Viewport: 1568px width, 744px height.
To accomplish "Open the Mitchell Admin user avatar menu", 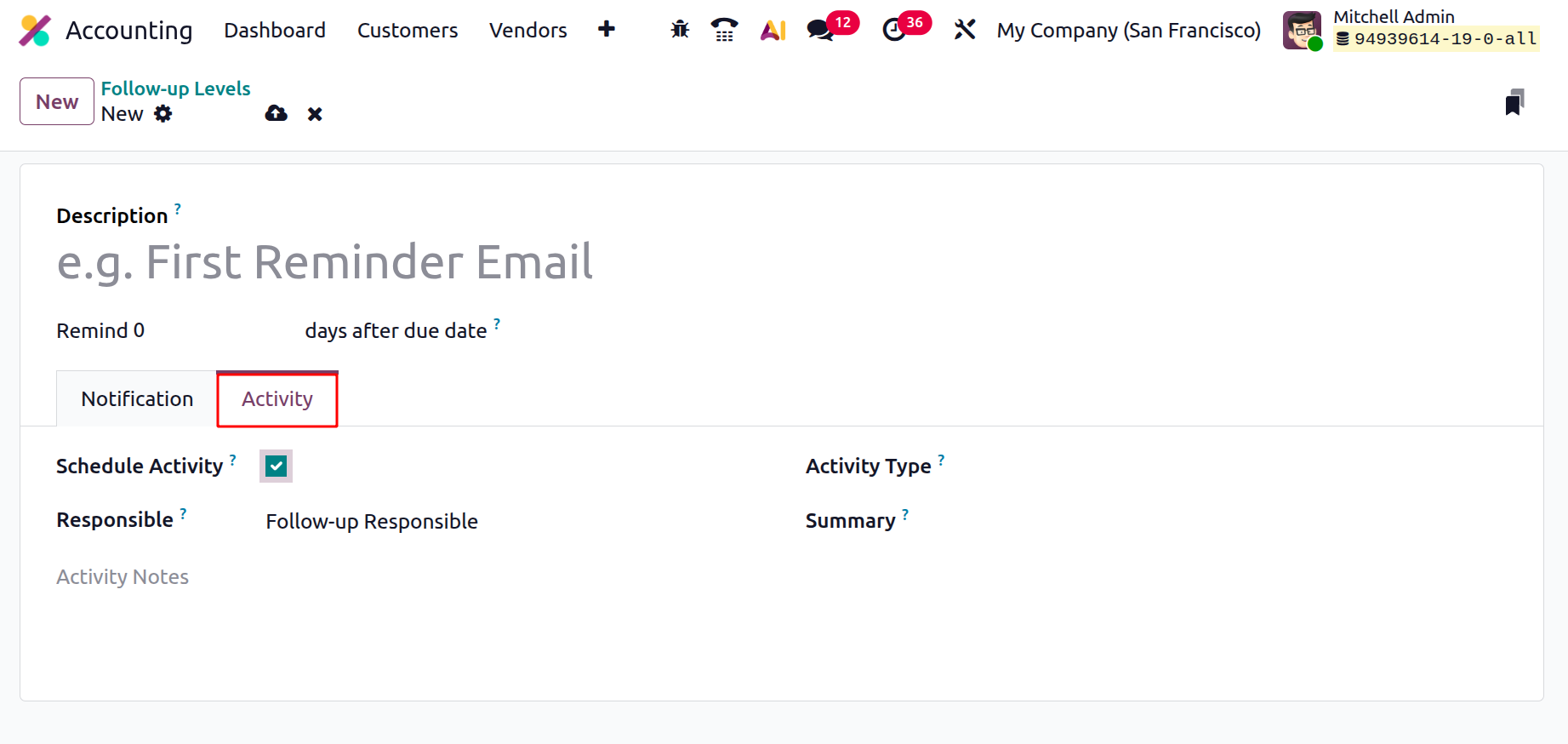I will (1302, 31).
